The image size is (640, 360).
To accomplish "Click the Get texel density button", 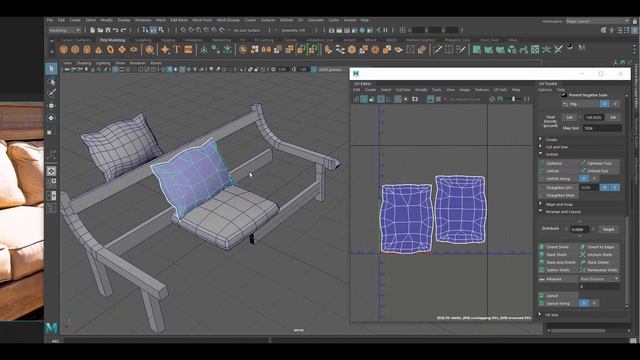I will click(569, 118).
